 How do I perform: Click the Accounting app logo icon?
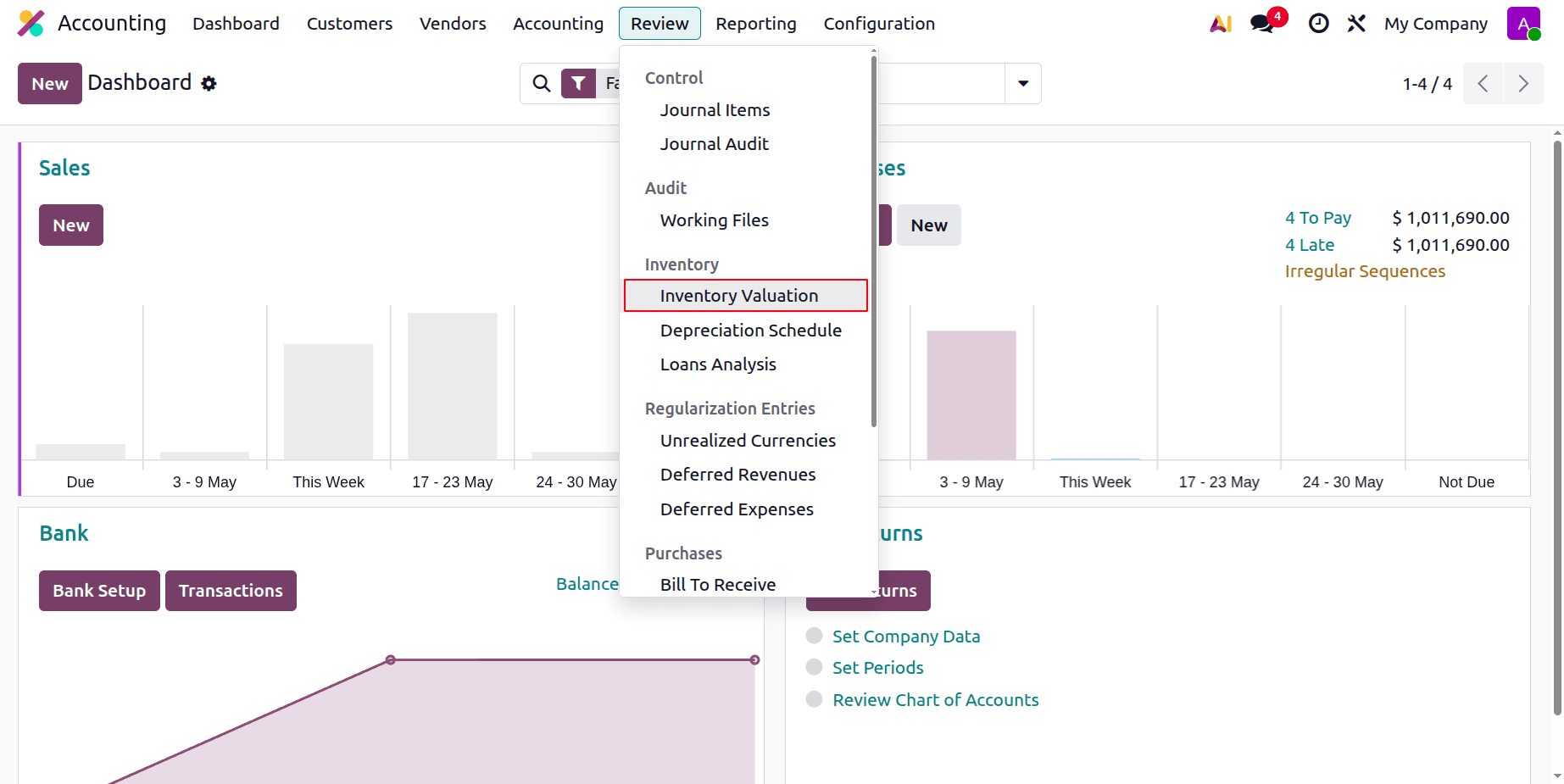pyautogui.click(x=31, y=23)
